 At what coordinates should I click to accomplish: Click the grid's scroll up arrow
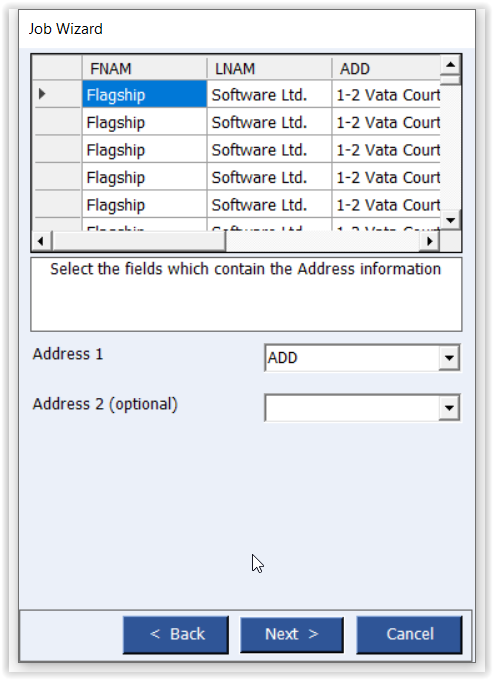451,65
